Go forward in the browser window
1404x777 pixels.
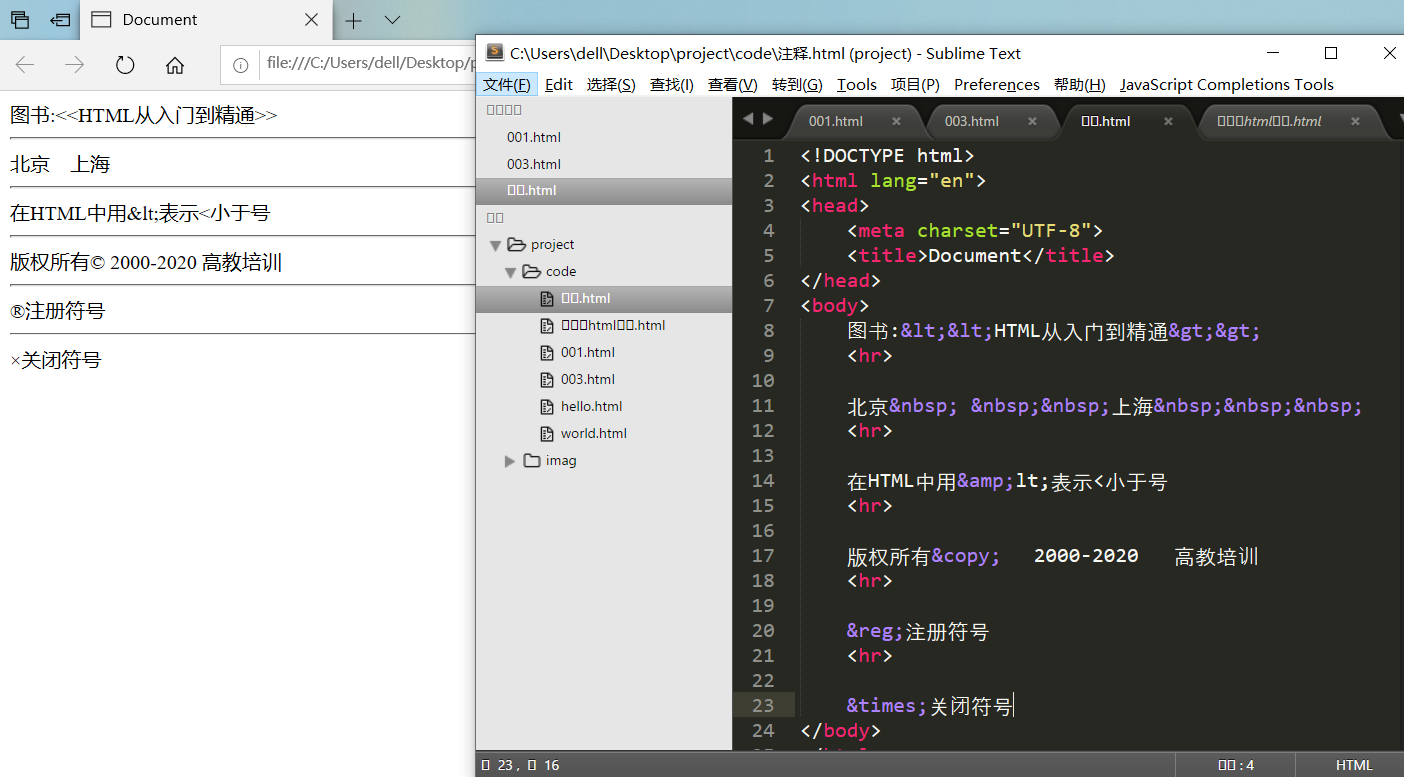tap(75, 65)
